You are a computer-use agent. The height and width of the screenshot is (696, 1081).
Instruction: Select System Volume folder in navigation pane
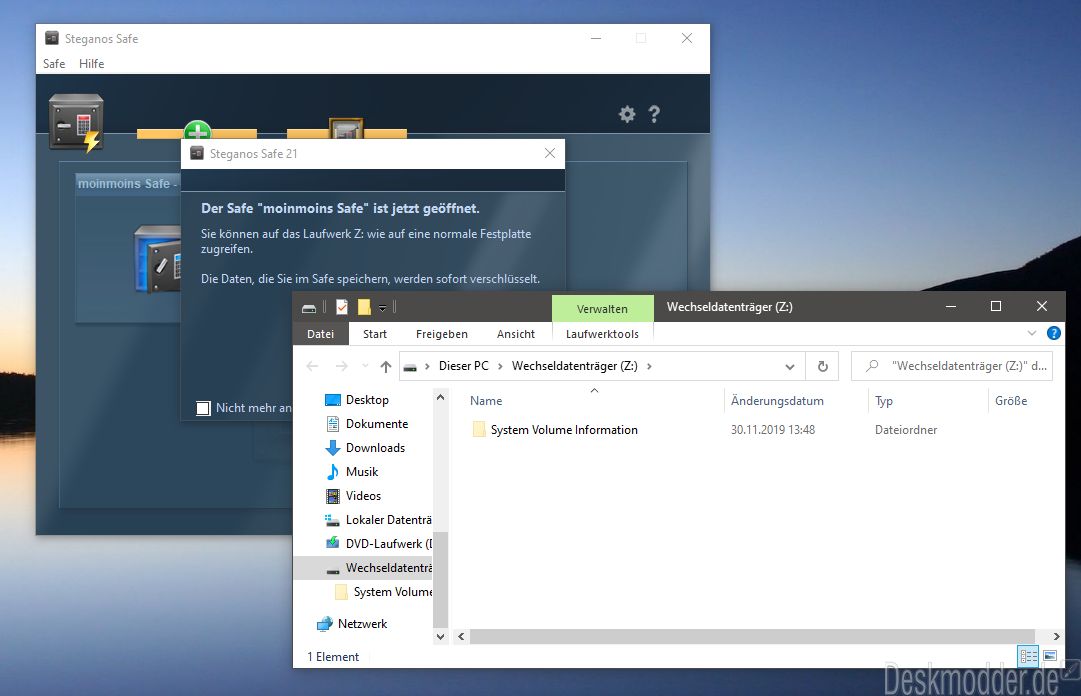(x=383, y=592)
